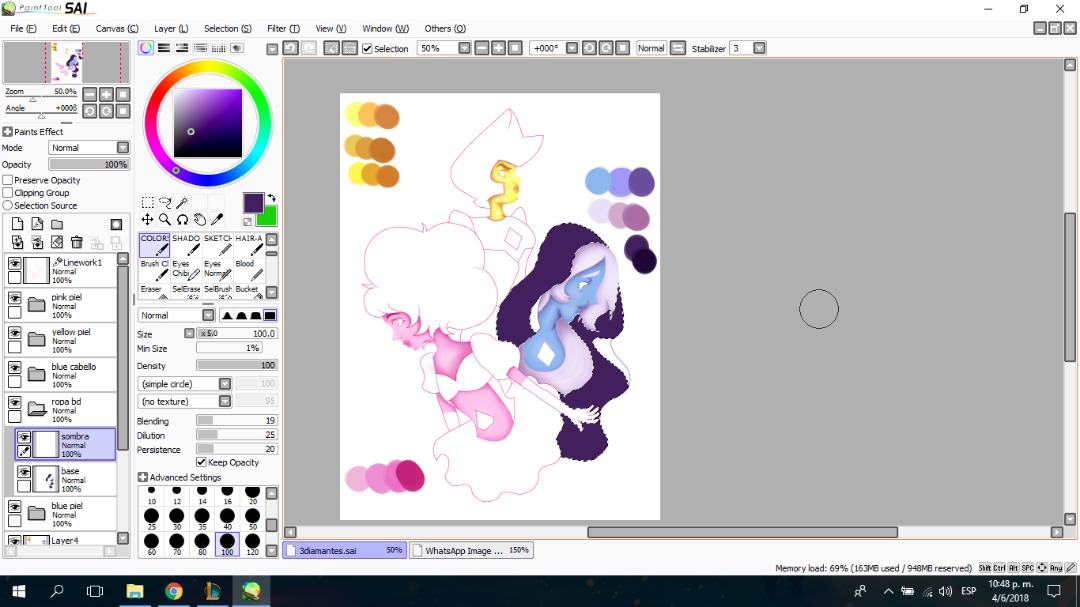The width and height of the screenshot is (1080, 607).
Task: Select brush size 100 preset
Action: [227, 543]
